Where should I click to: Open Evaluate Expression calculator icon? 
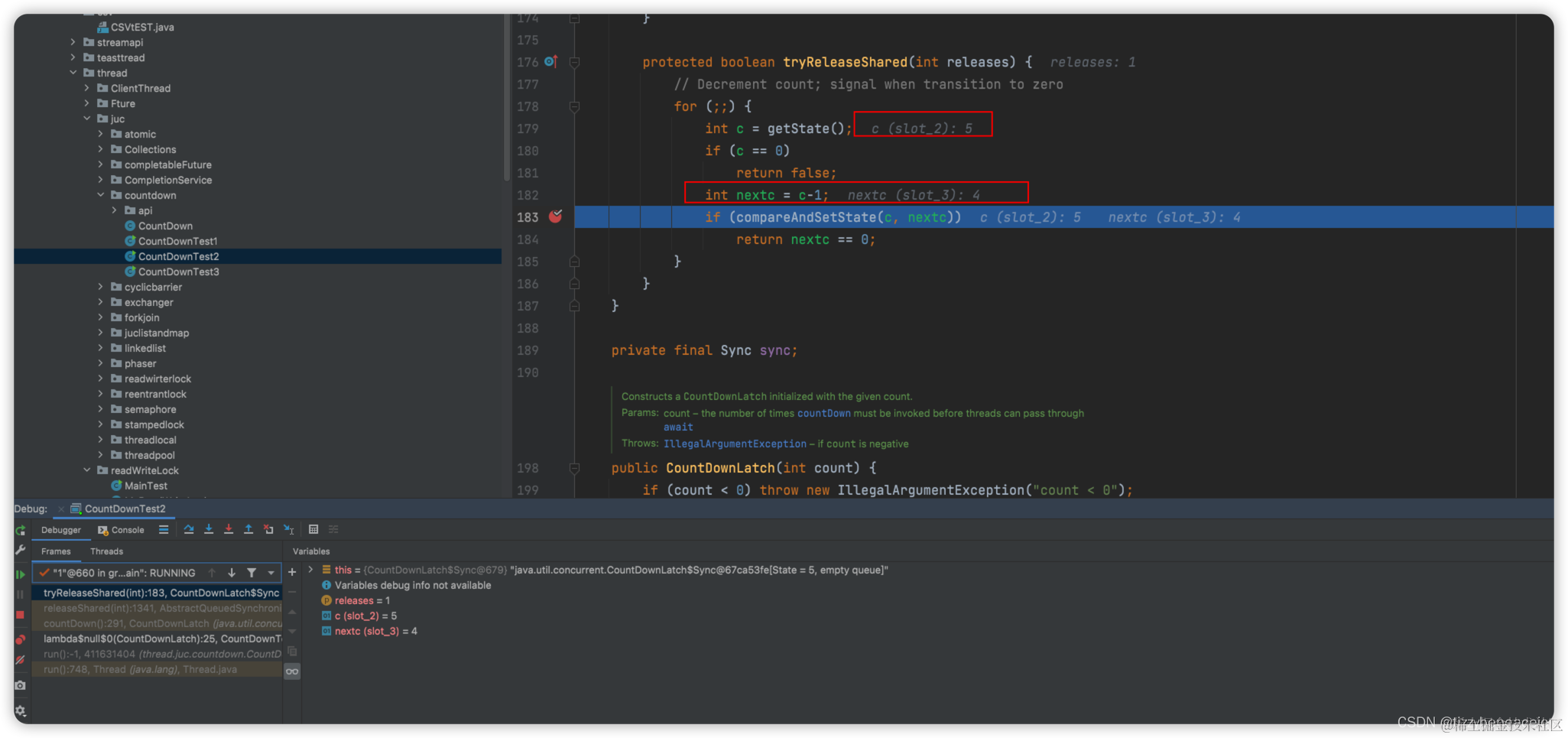tap(313, 529)
